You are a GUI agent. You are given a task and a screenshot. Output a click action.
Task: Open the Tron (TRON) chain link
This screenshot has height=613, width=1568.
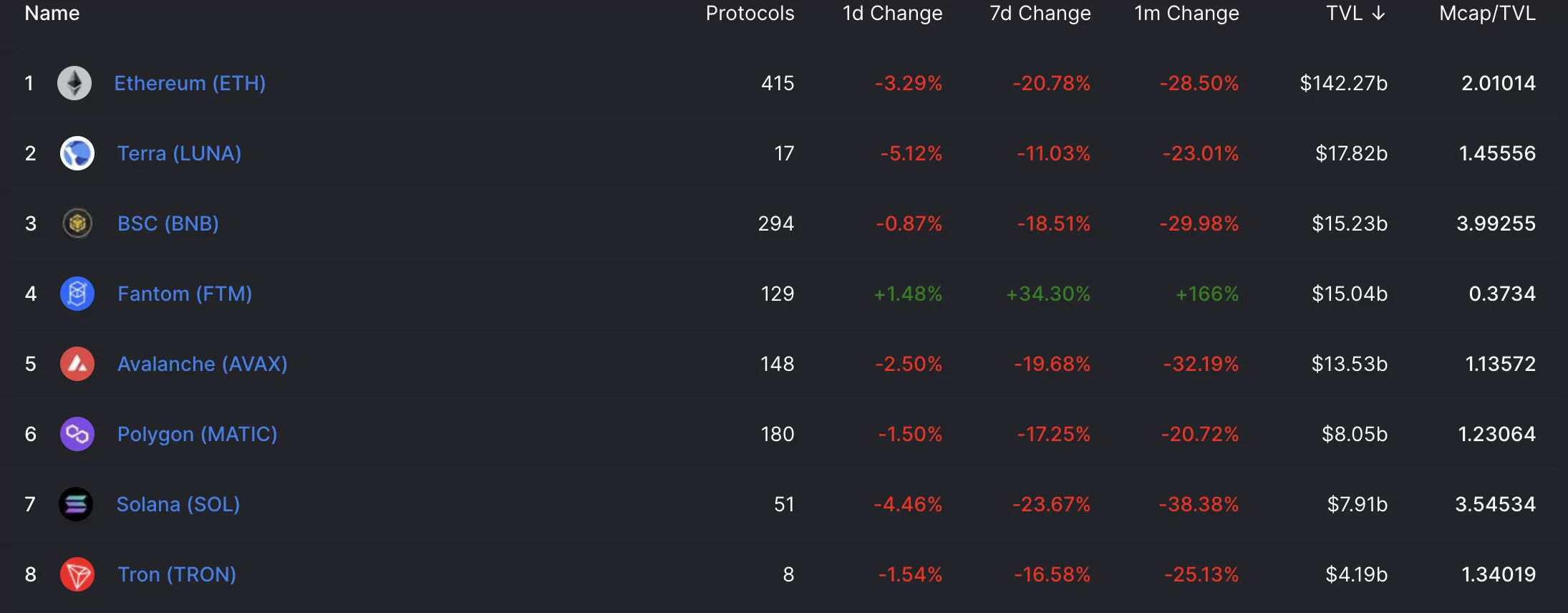[x=177, y=574]
